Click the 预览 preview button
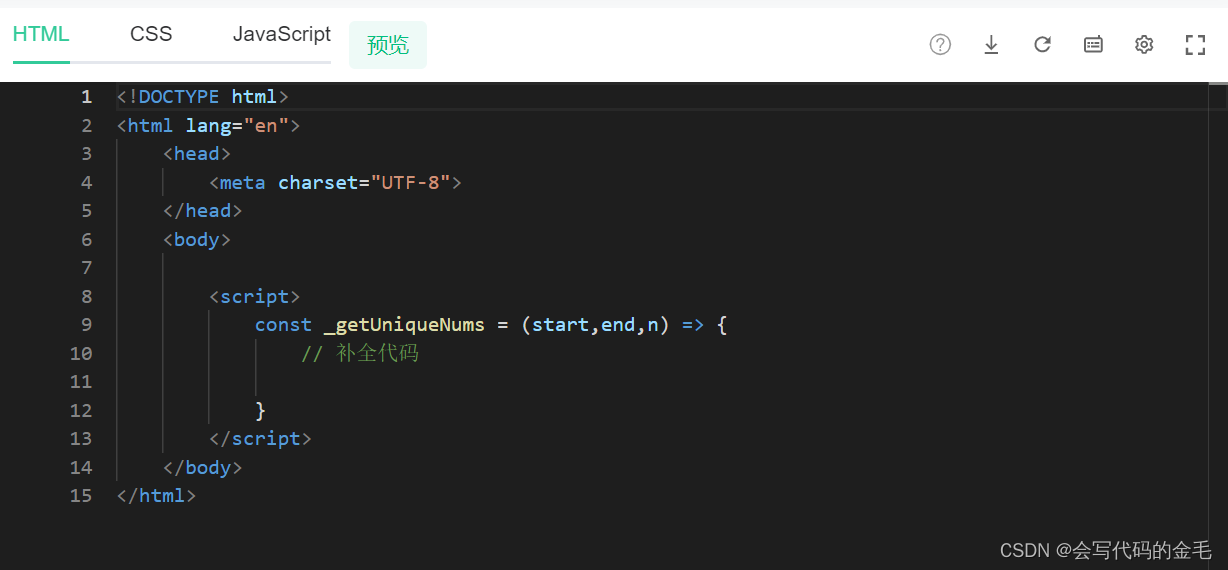 click(x=388, y=45)
